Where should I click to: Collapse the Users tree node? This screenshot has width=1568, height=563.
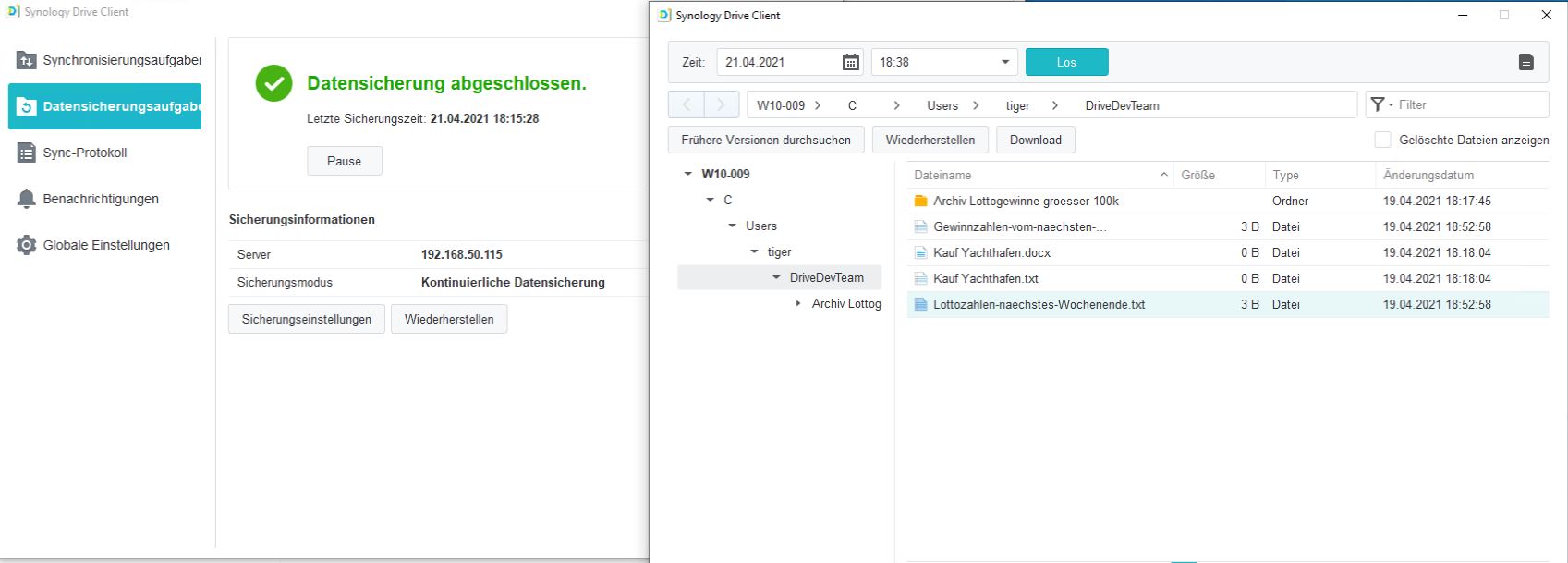(732, 226)
